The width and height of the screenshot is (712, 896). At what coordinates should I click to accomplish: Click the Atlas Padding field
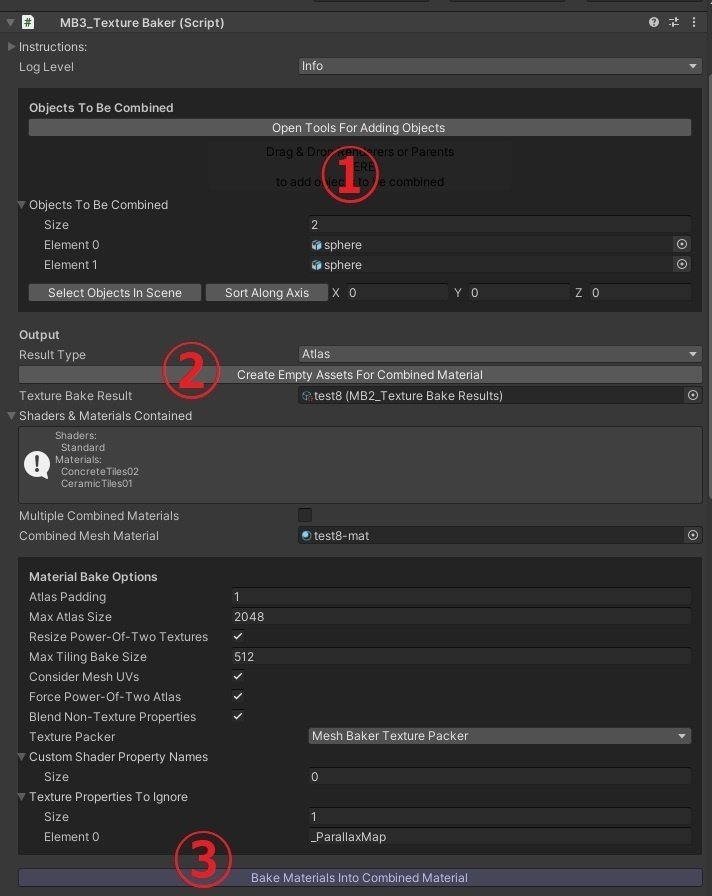tap(461, 597)
